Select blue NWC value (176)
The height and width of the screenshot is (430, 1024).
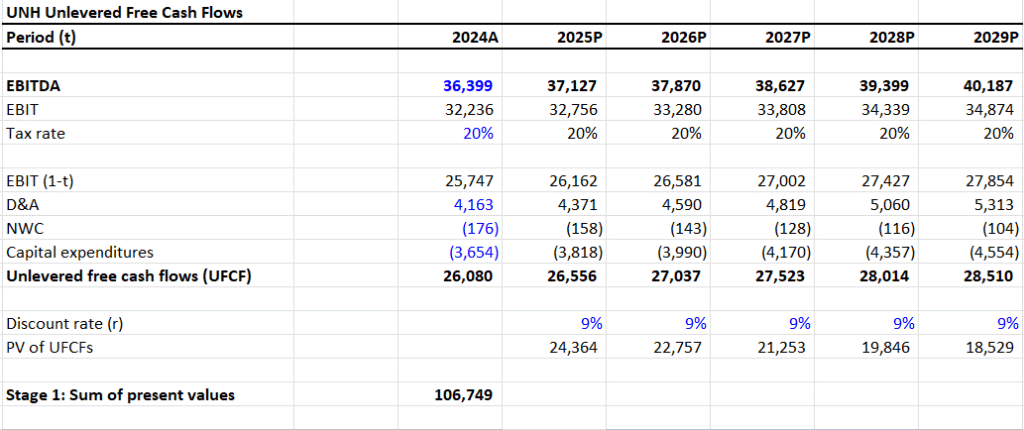click(x=480, y=229)
